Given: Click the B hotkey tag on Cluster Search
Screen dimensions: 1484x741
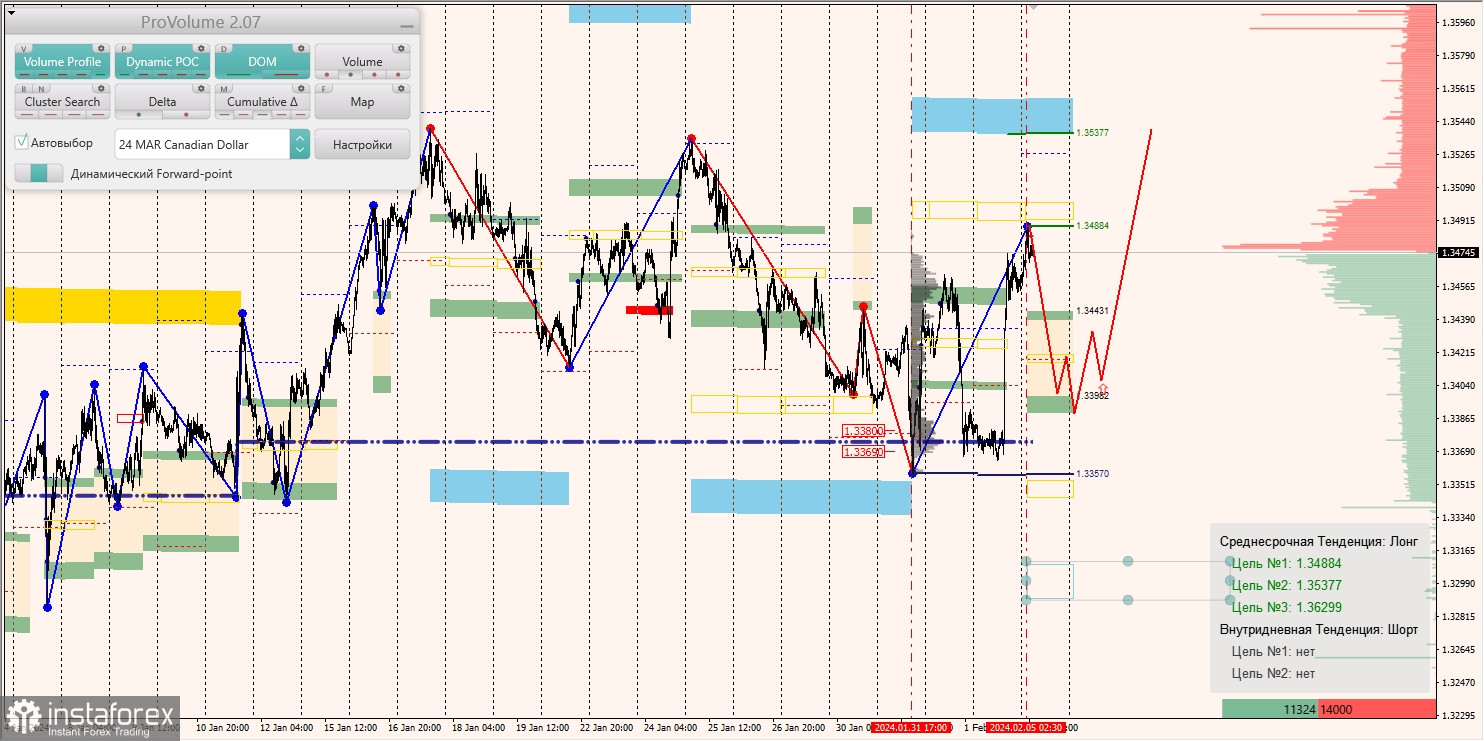Looking at the screenshot, I should point(24,88).
